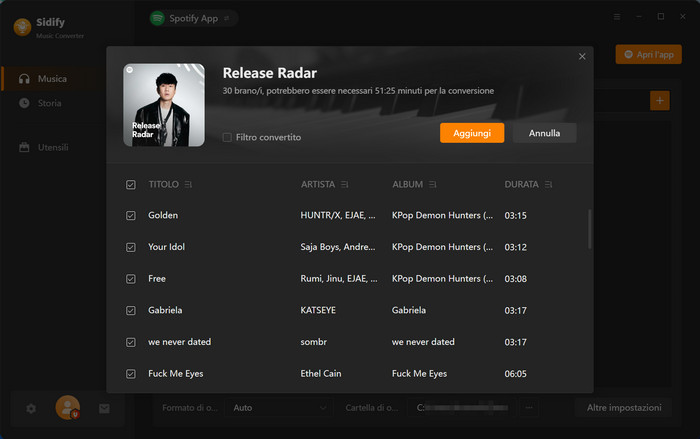Click the 06:05 duration value

(516, 374)
